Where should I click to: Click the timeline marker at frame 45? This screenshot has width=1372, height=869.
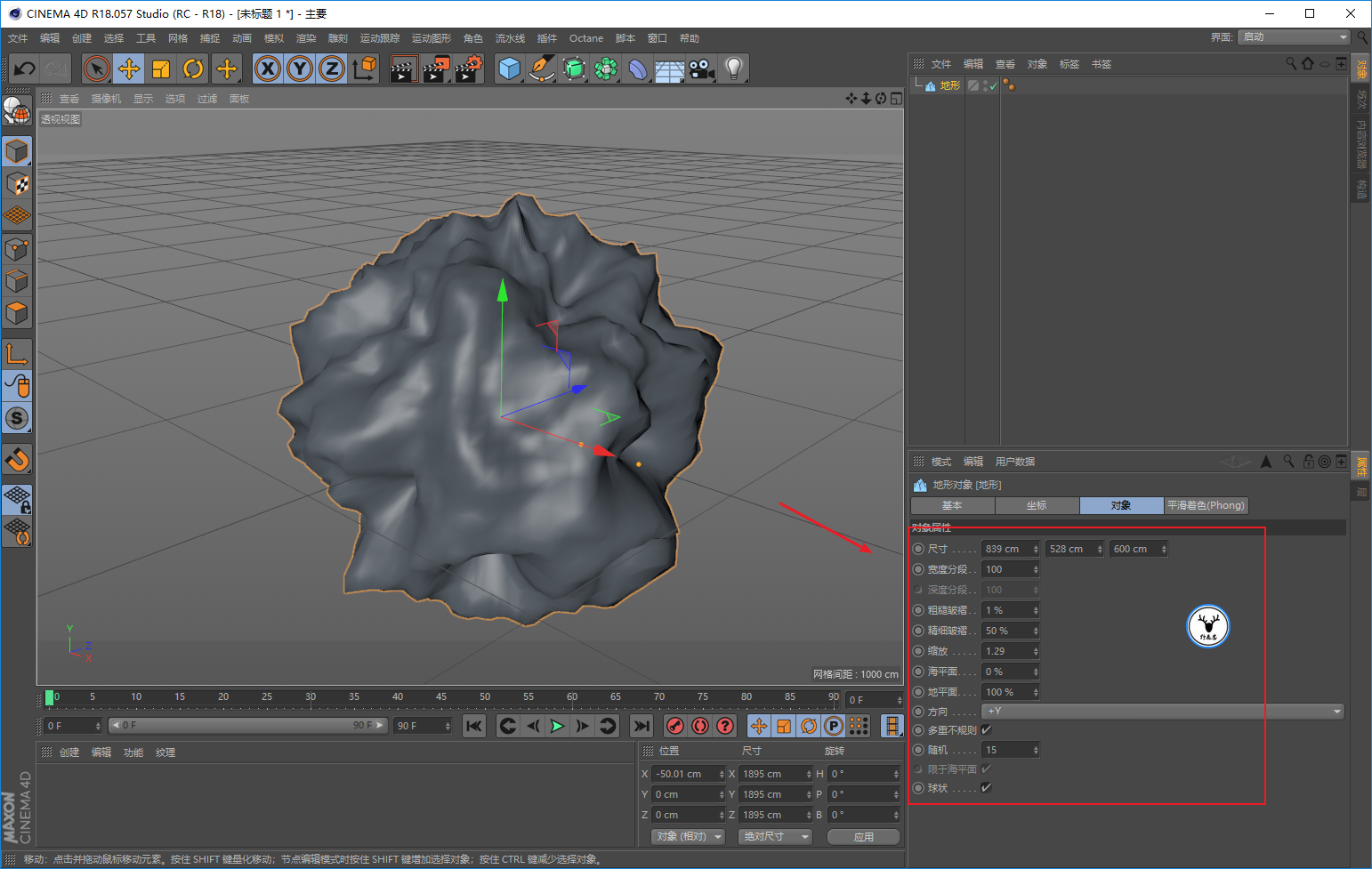[441, 697]
